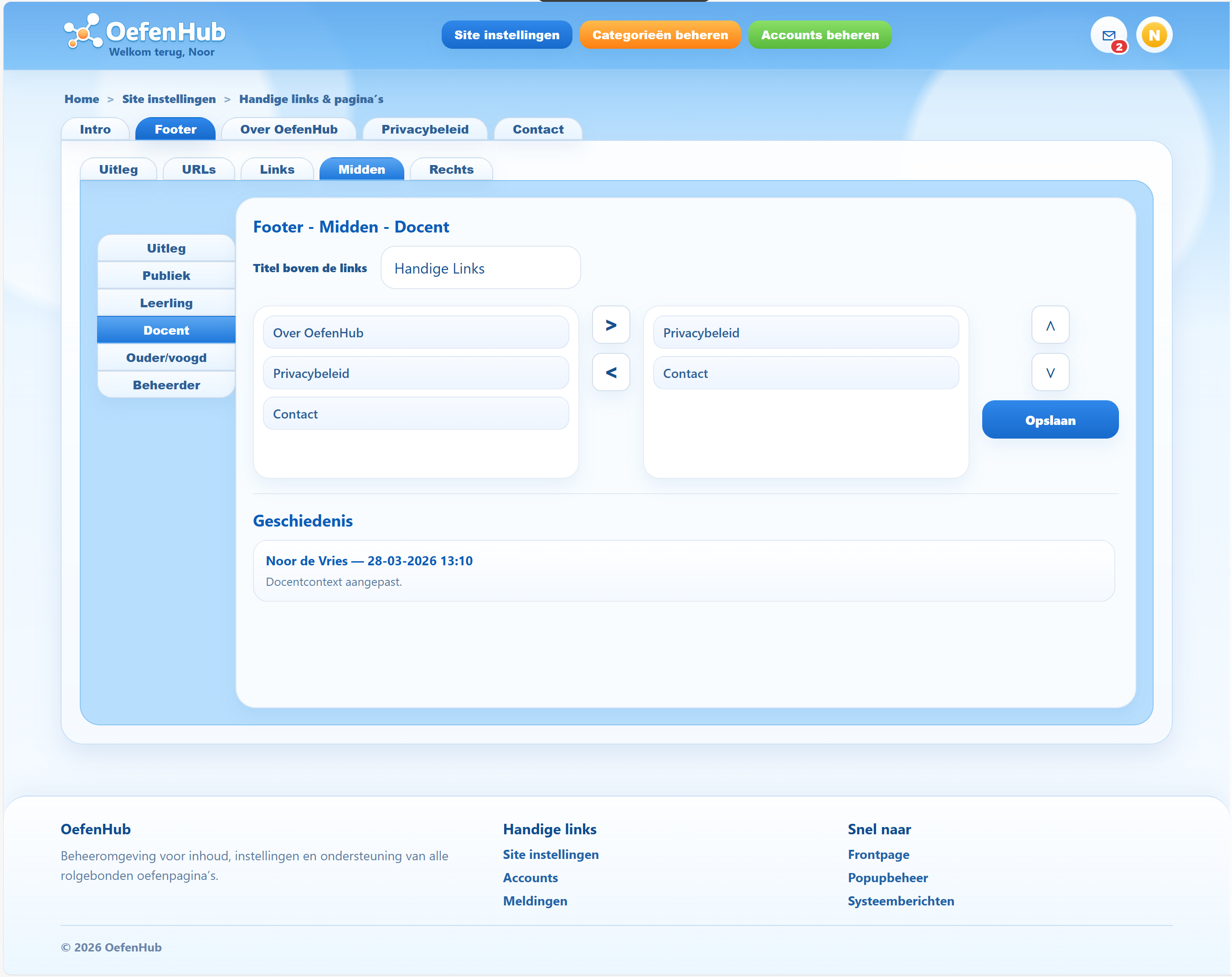Viewport: 1232px width, 977px height.
Task: Go to Home breadcrumb
Action: point(82,99)
